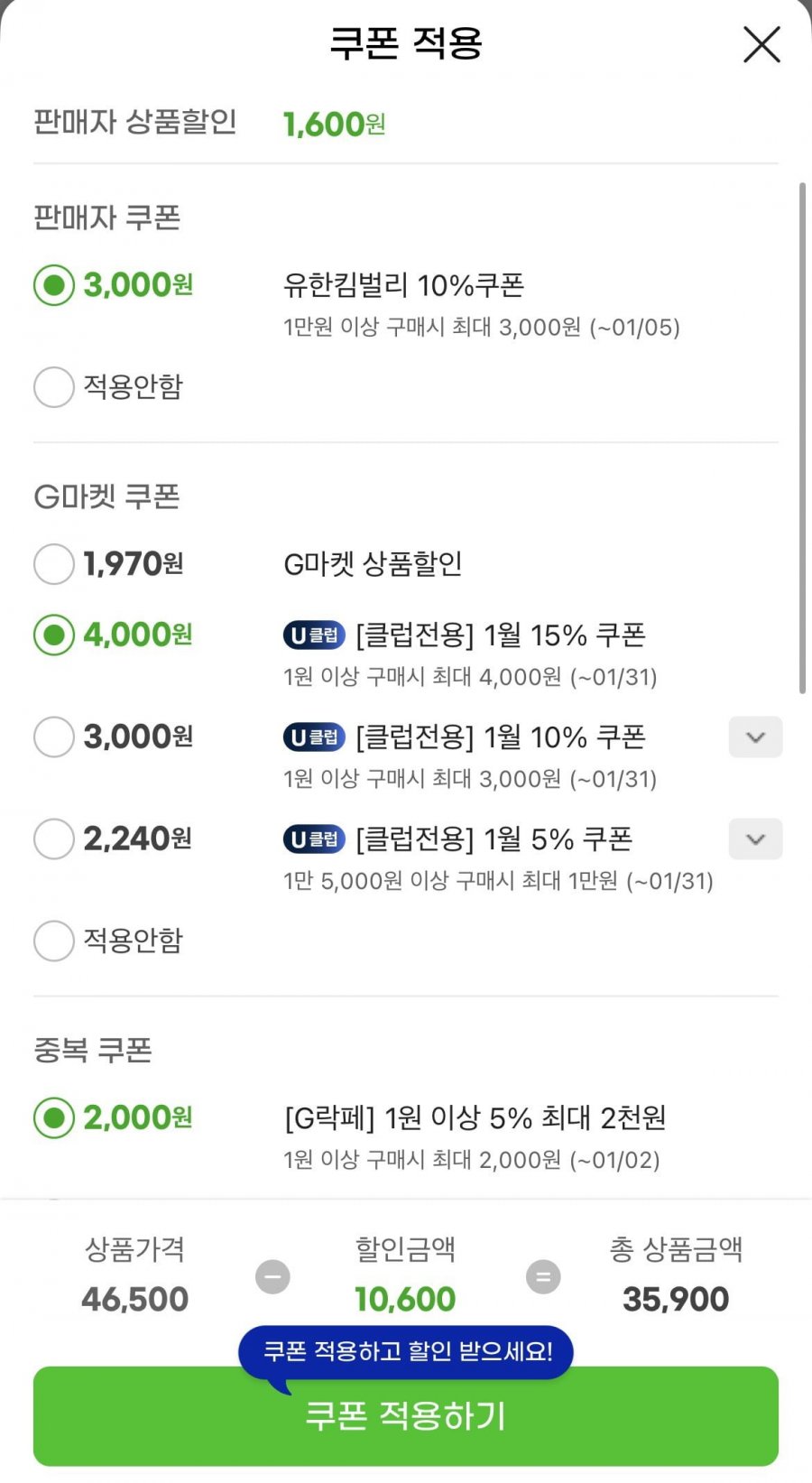Select the 3,000원 유한킴벌리 10% seller coupon
Viewport: 812px width, 1483px height.
(x=54, y=285)
